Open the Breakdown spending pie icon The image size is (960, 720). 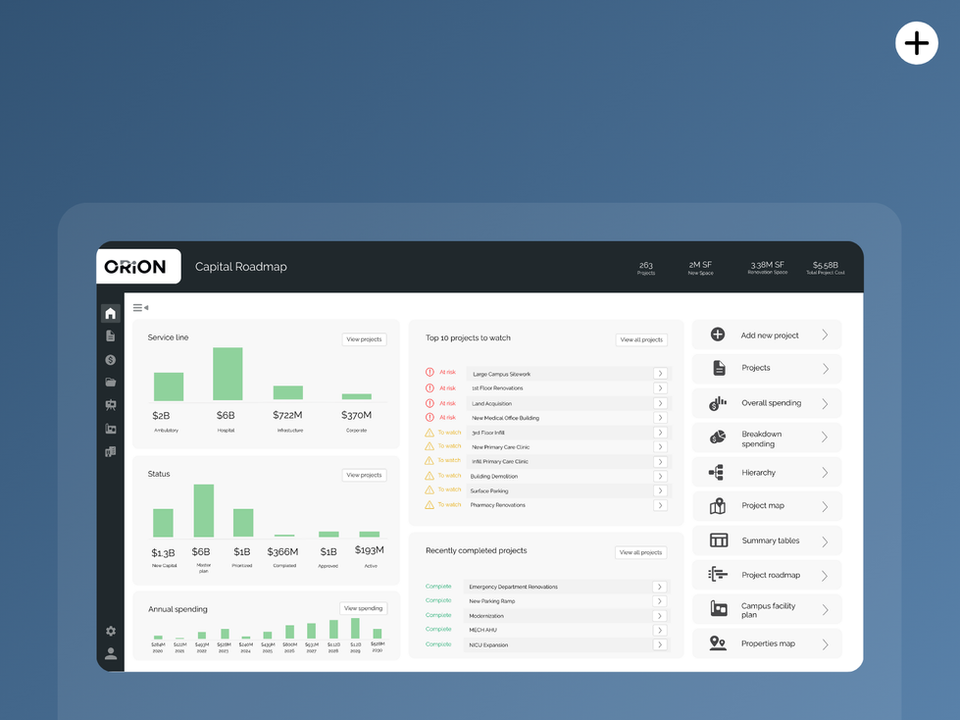(x=718, y=437)
